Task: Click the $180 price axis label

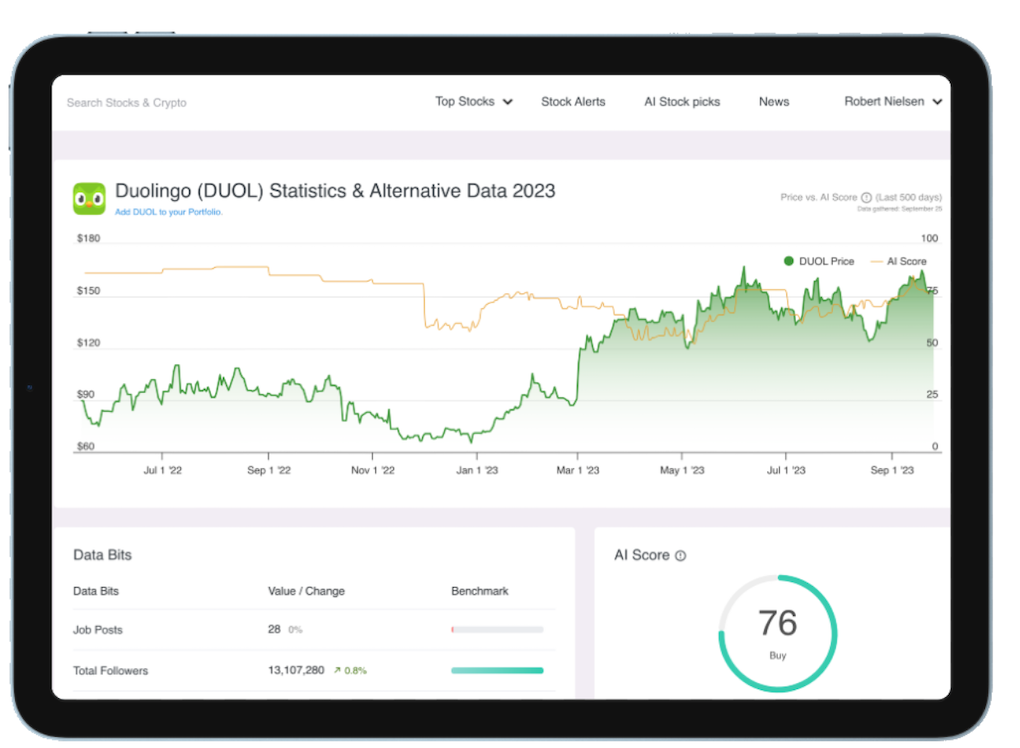Action: pos(88,239)
